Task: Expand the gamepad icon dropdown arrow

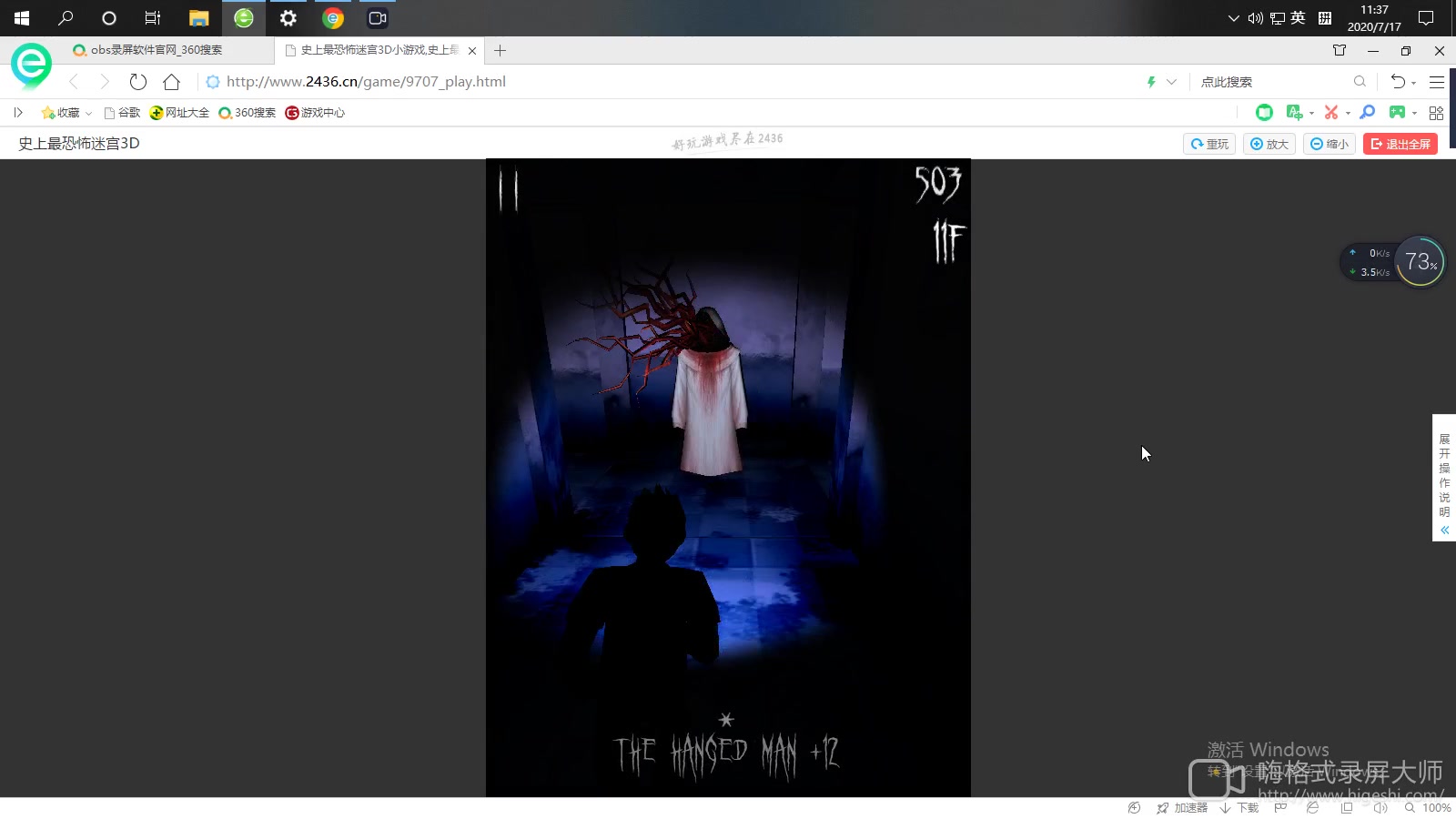Action: pyautogui.click(x=1414, y=114)
